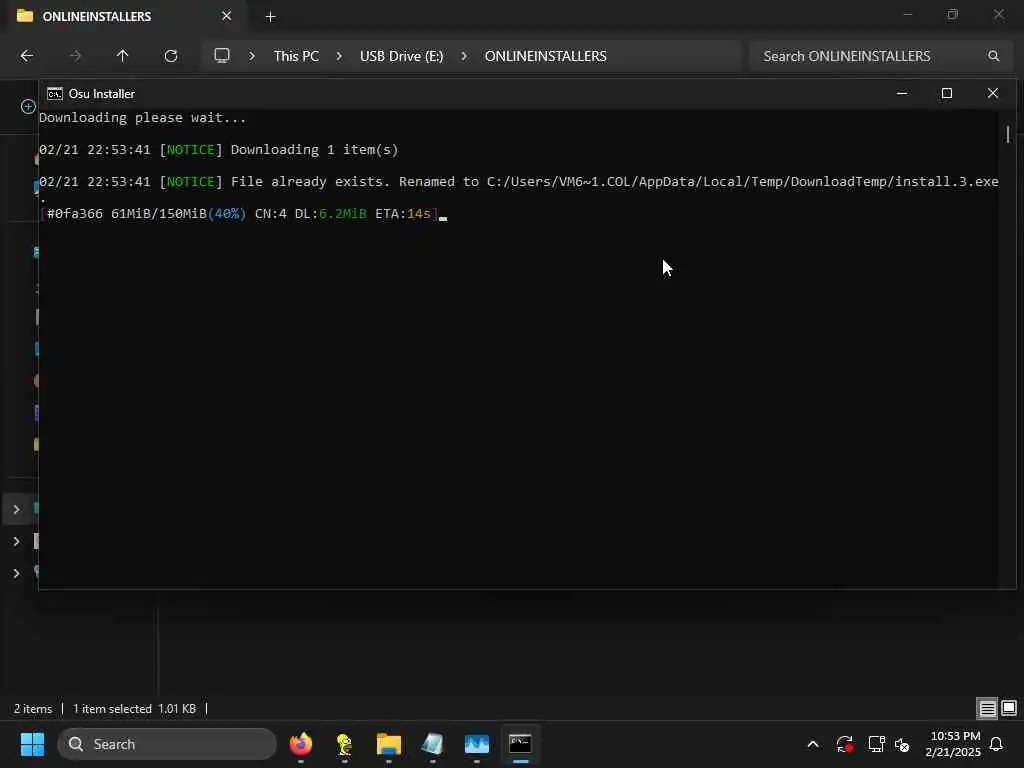Open the Windows Start menu
1024x768 pixels.
click(32, 744)
